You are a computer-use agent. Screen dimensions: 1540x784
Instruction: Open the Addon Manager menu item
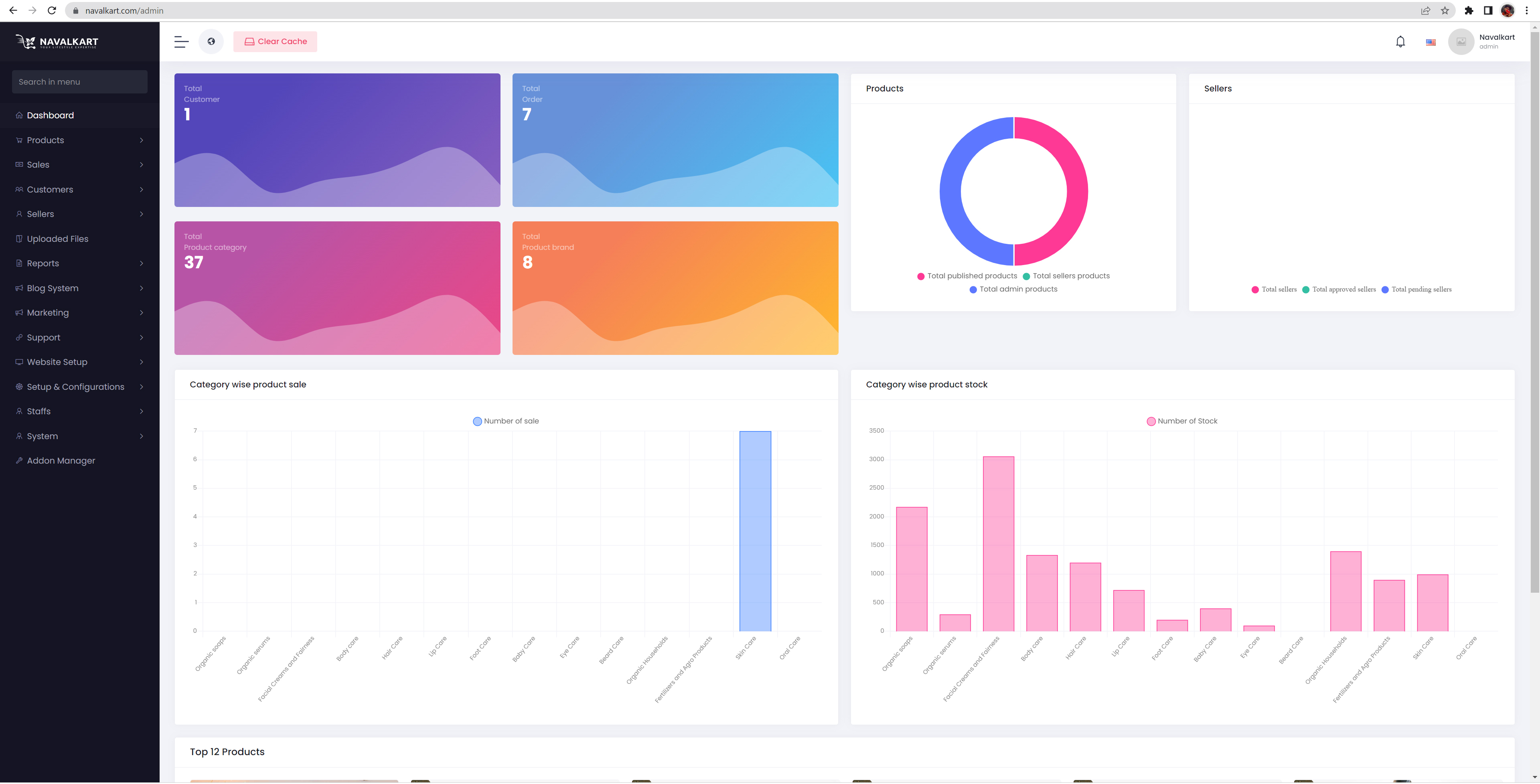79,461
